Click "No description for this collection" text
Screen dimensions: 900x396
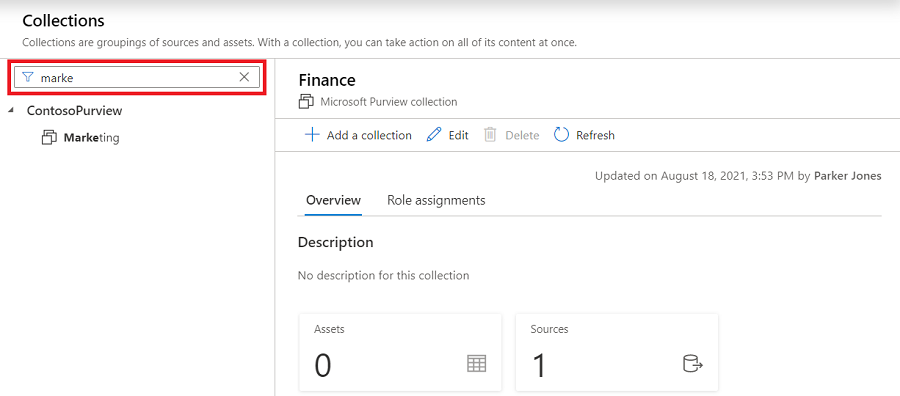tap(383, 275)
